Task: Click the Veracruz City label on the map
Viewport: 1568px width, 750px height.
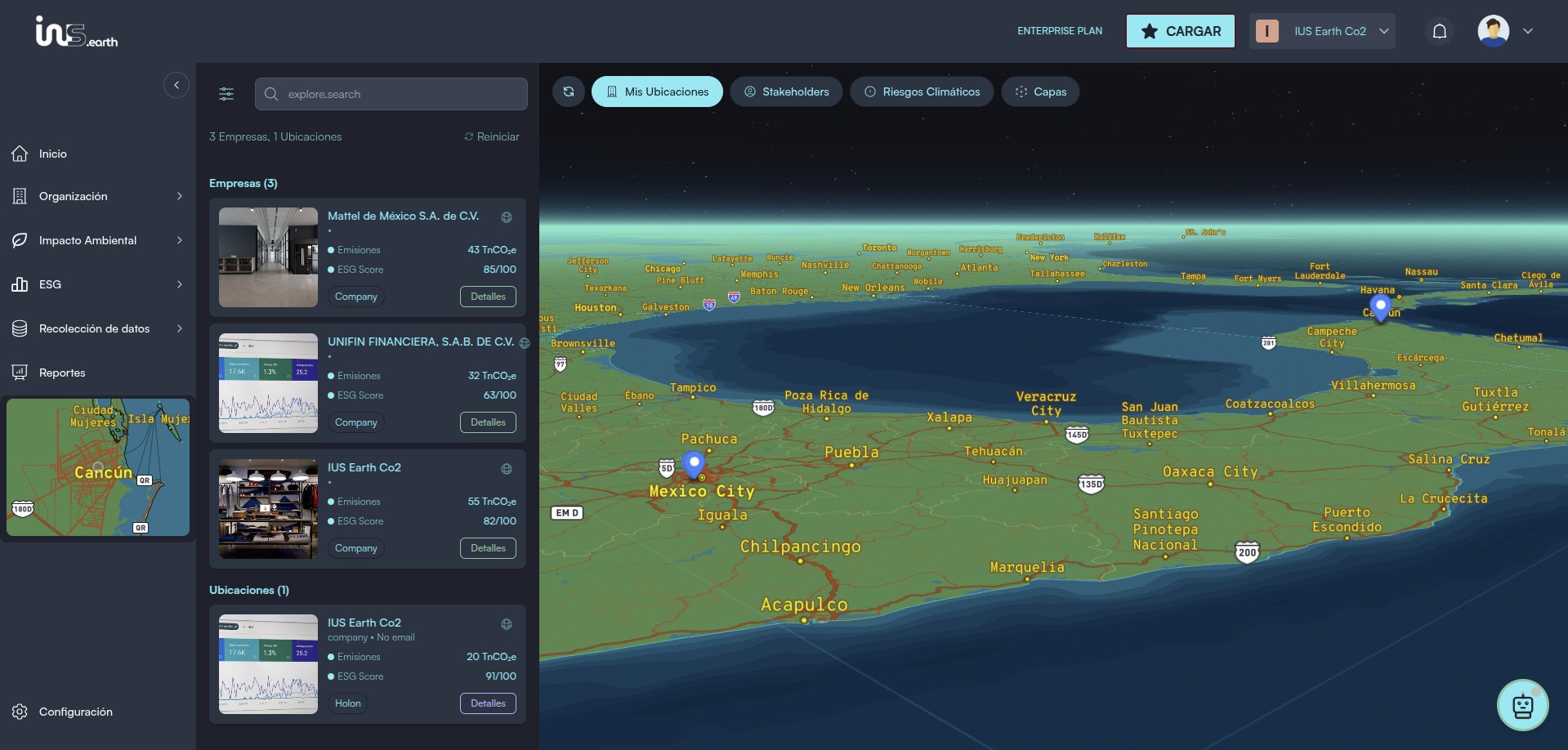Action: point(1046,404)
